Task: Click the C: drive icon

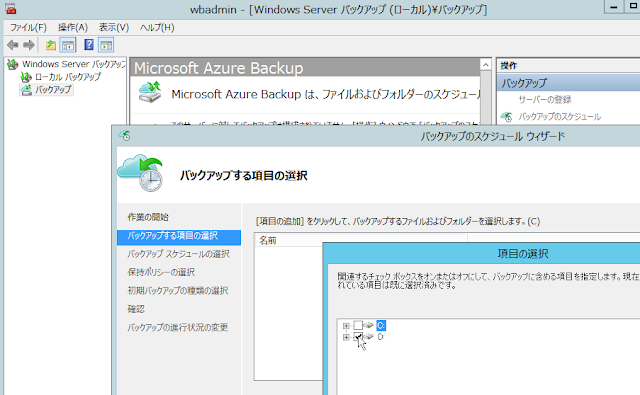Action: click(x=369, y=325)
